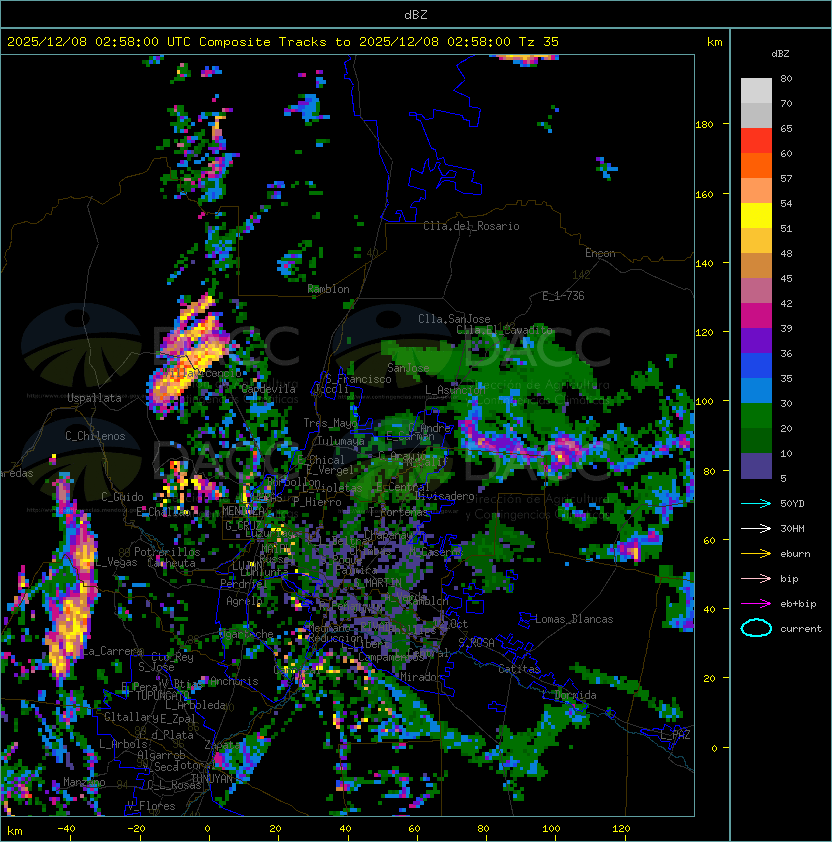The image size is (832, 842).
Task: Click the cyan 50YD arrow in legend
Action: pos(756,504)
